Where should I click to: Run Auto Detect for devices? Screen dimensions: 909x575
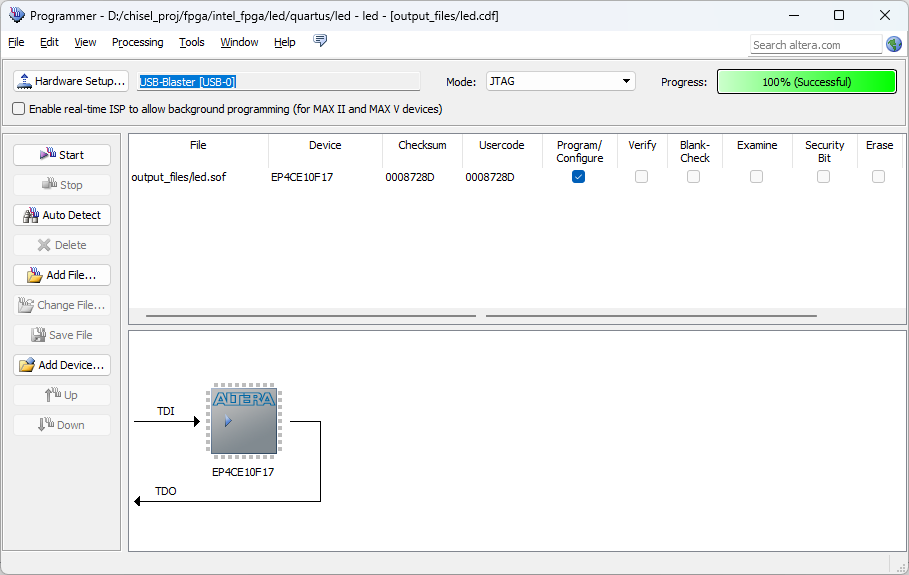tap(62, 215)
